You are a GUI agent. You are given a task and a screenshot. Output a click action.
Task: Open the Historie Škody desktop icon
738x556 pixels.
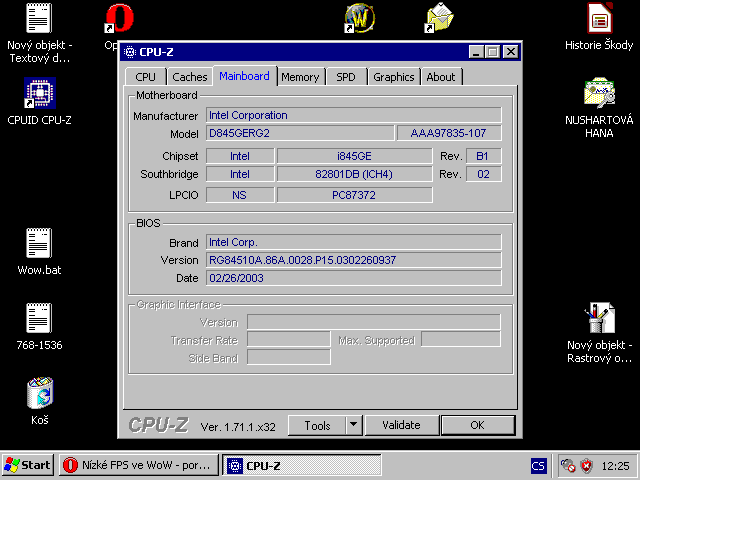pos(599,19)
